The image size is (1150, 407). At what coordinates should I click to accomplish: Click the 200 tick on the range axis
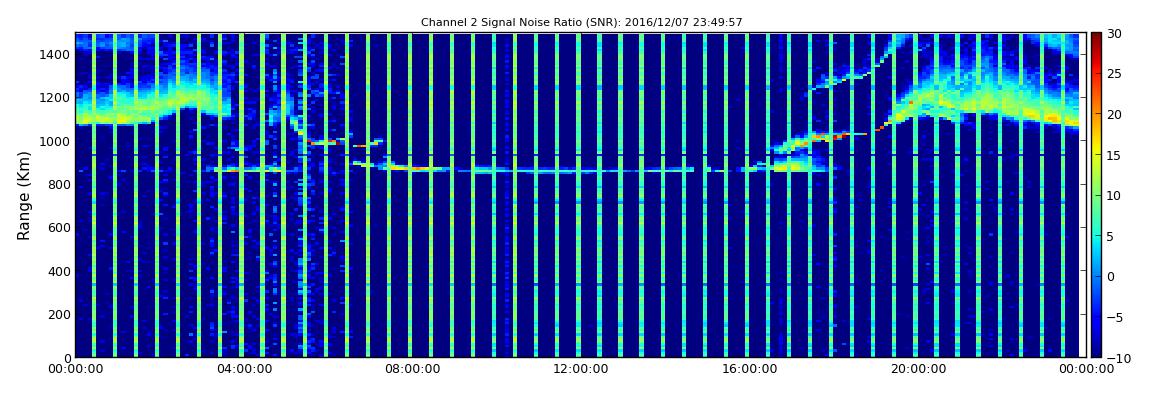point(59,315)
